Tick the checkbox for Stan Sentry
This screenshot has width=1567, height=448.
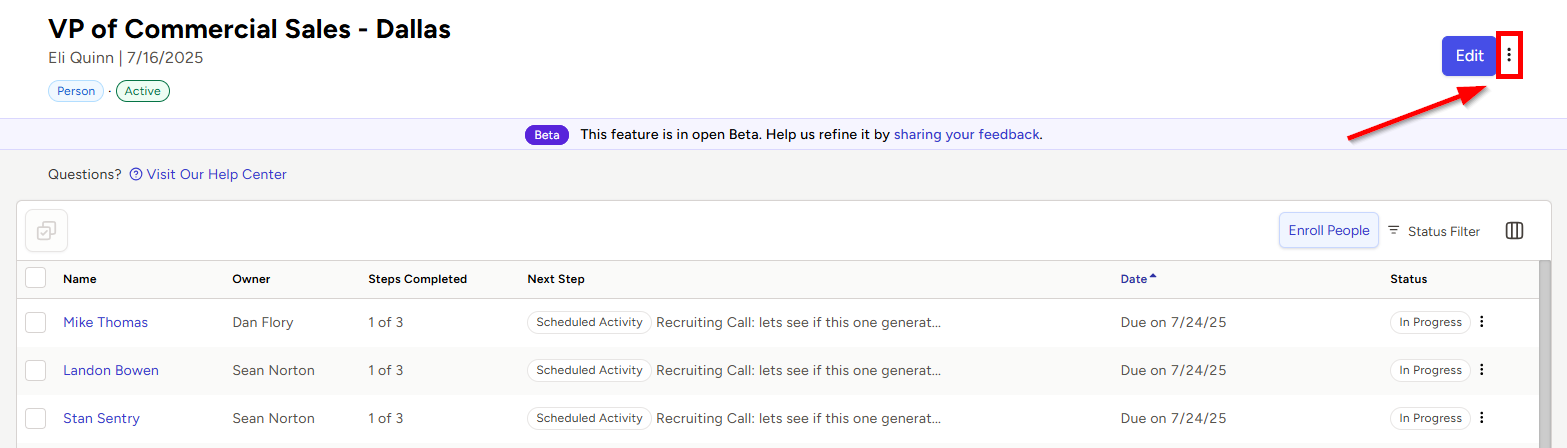[x=36, y=418]
